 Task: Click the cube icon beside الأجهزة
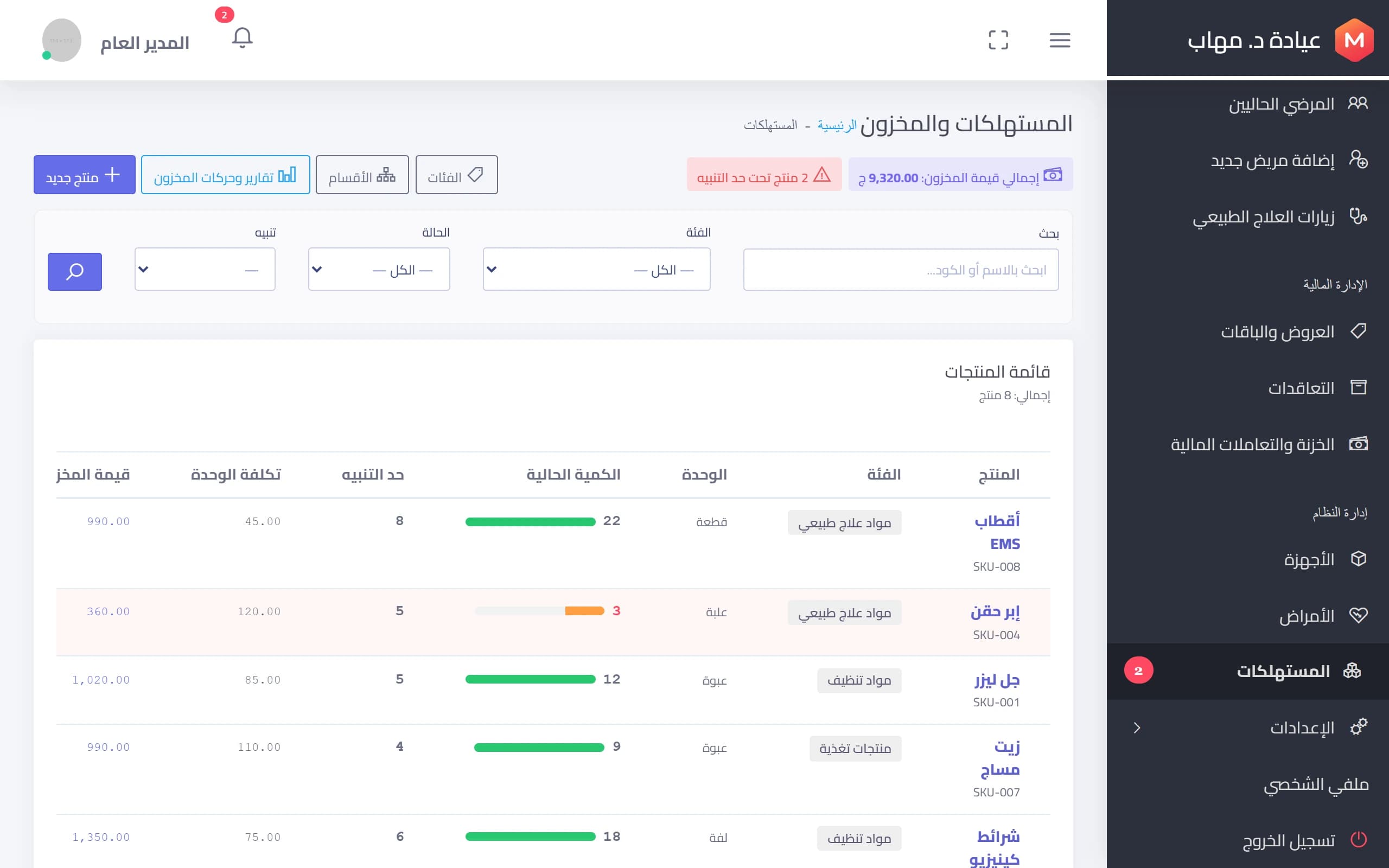tap(1358, 559)
